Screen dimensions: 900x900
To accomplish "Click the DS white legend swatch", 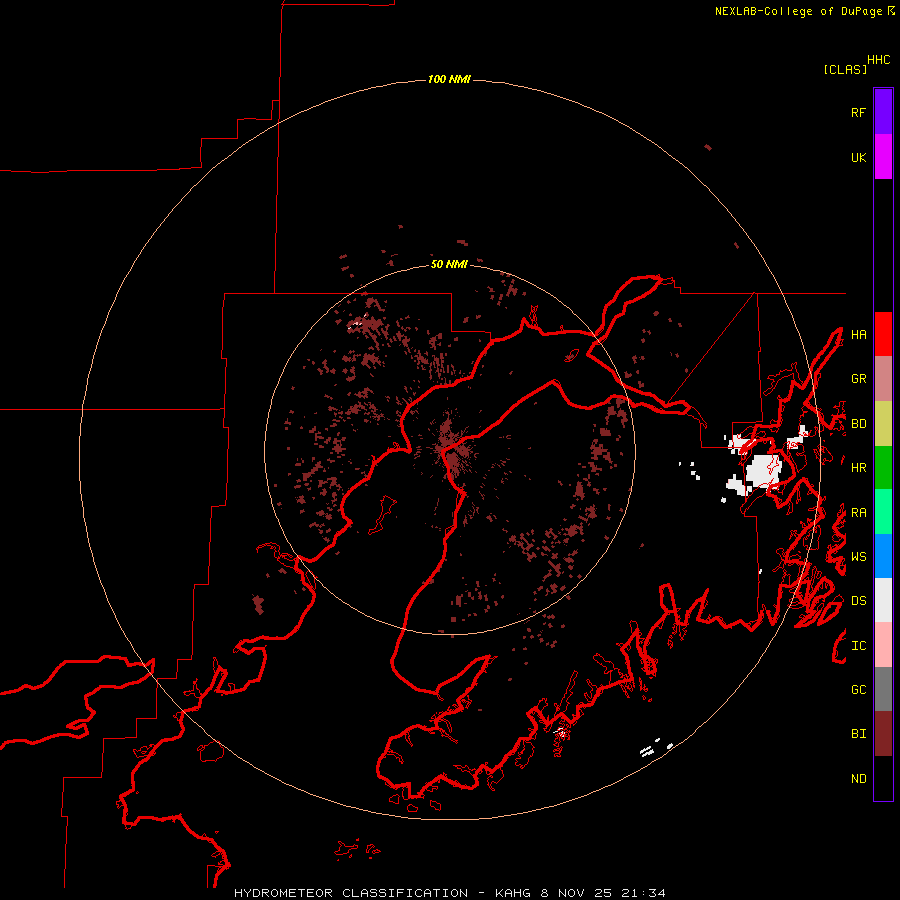I will [x=883, y=600].
